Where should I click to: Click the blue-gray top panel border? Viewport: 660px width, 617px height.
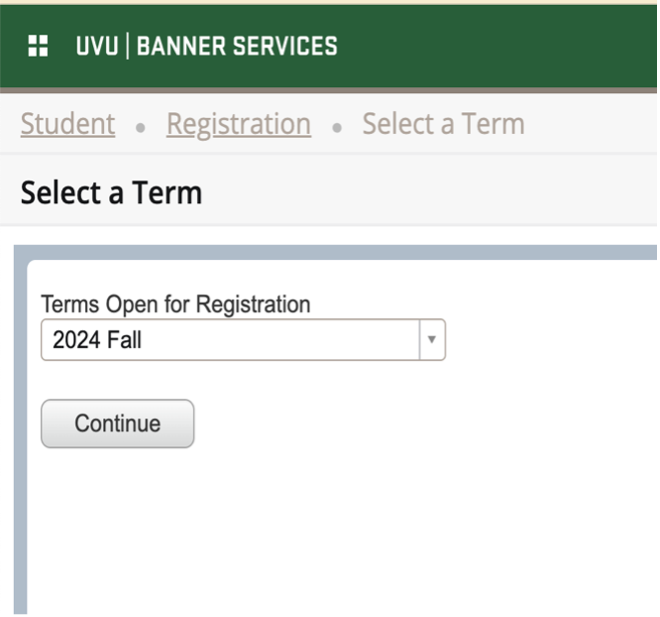[x=337, y=253]
